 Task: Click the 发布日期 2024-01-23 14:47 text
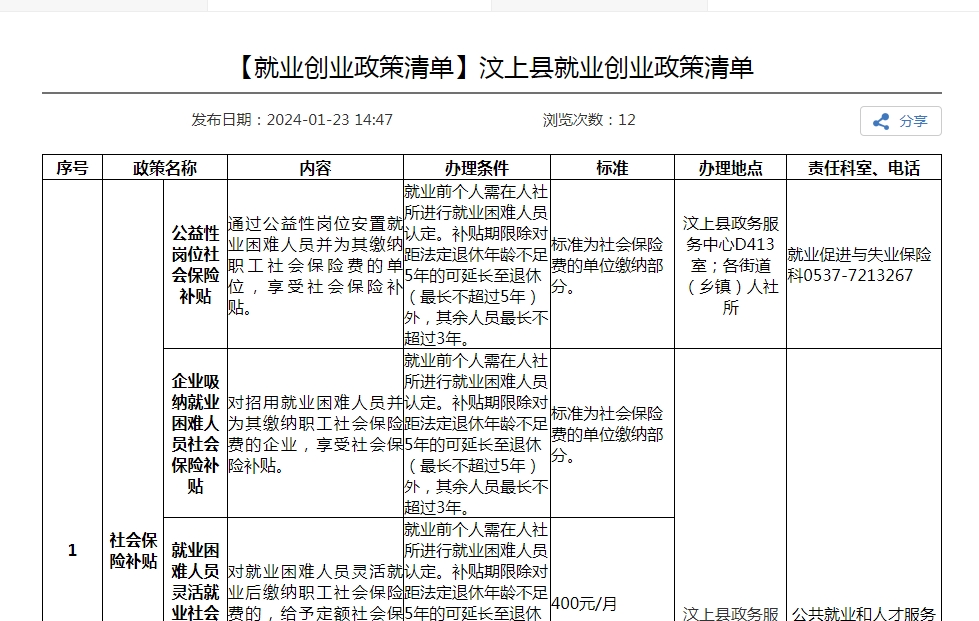pos(292,120)
